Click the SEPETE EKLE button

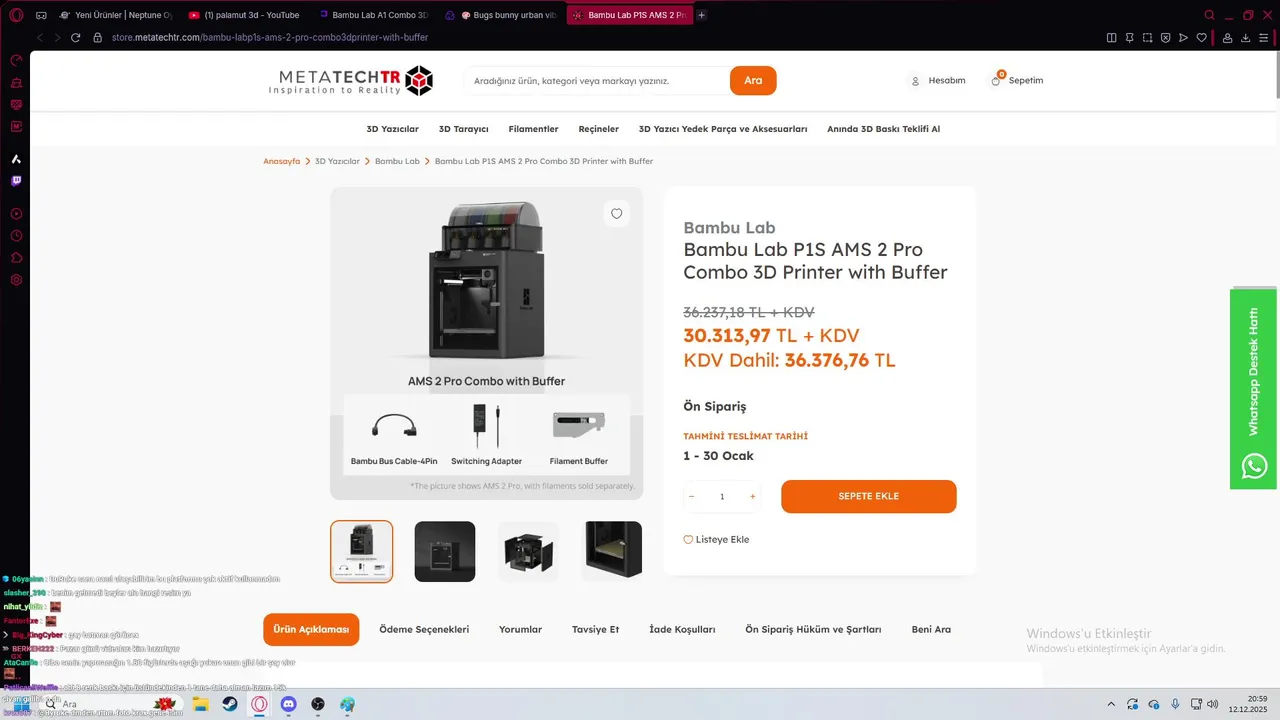[868, 496]
